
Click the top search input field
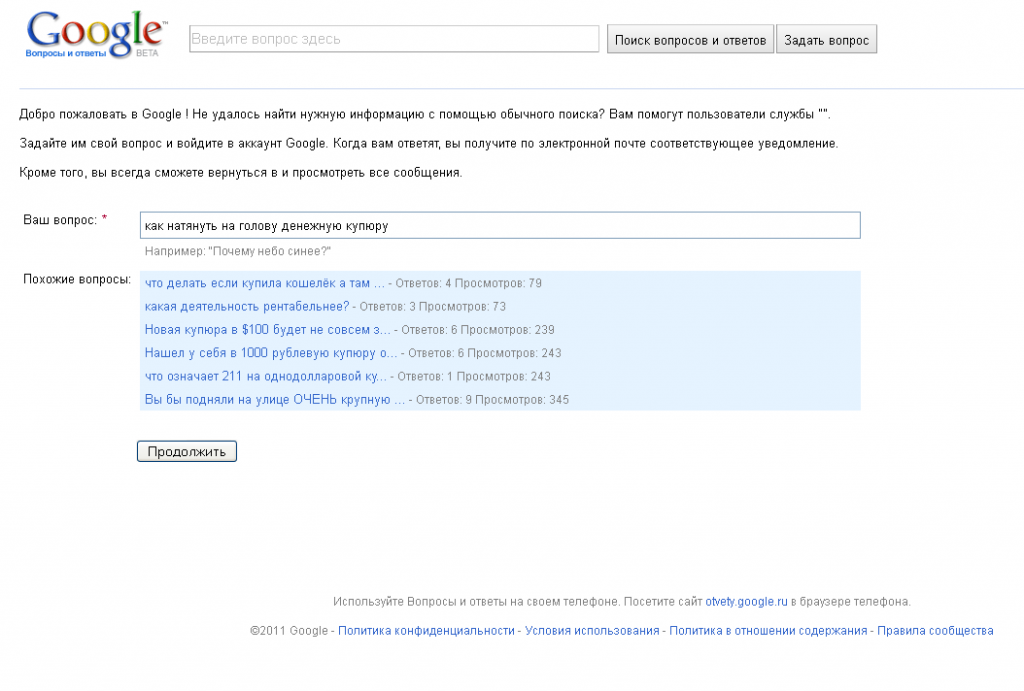(394, 39)
